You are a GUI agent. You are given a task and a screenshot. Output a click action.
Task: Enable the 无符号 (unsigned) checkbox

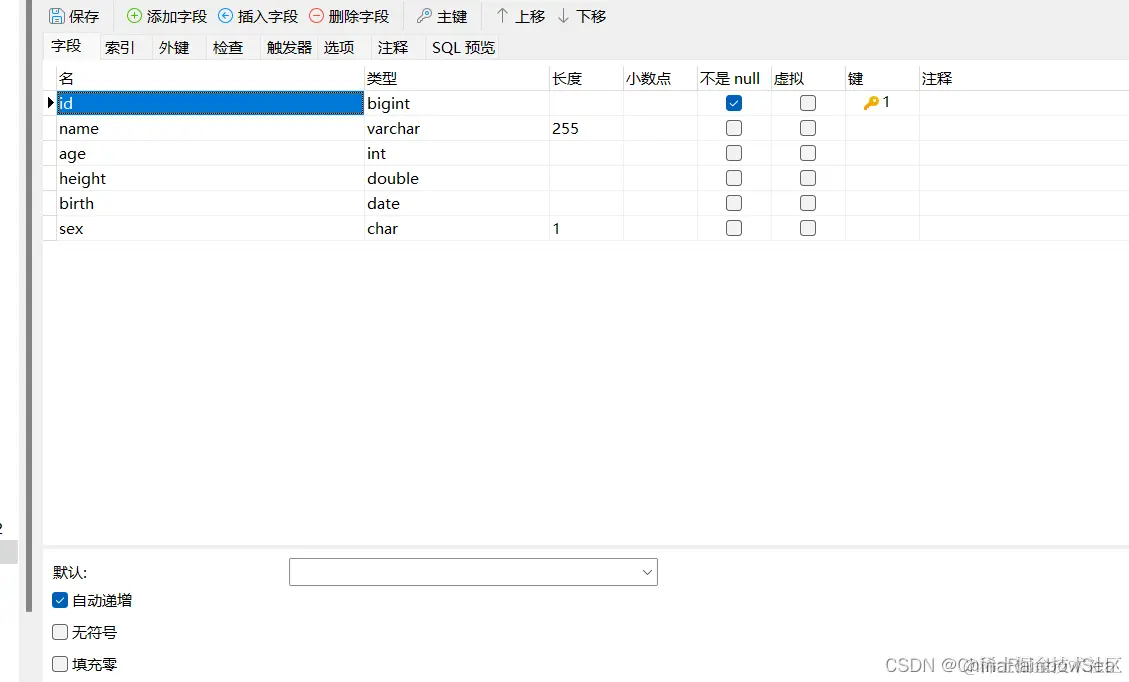[59, 632]
